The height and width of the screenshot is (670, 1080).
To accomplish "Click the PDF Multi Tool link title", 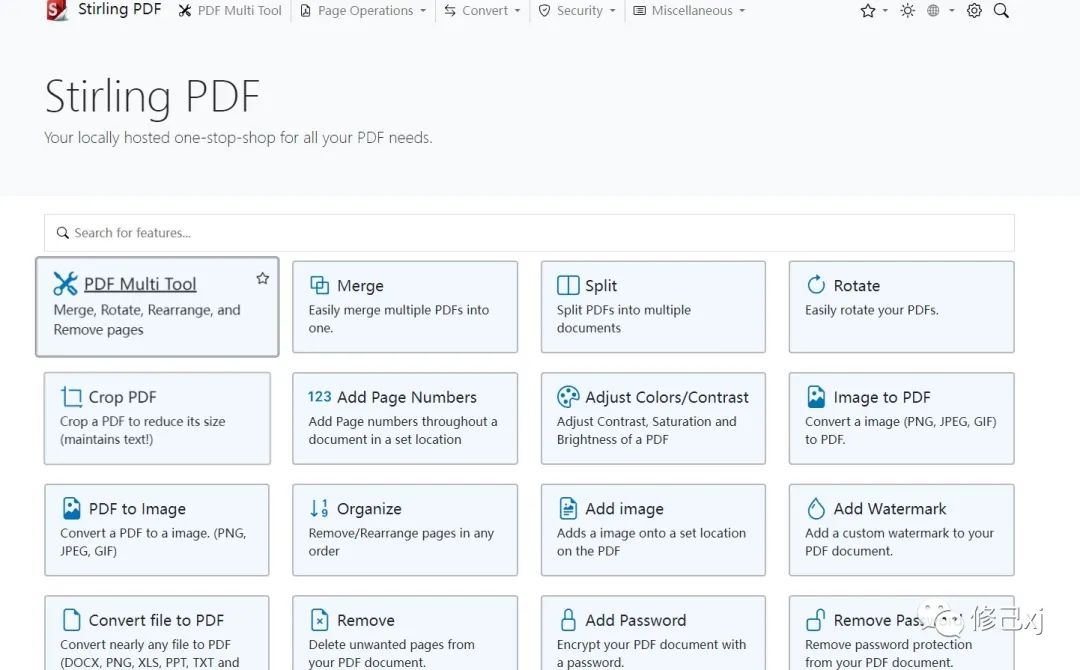I will coord(140,284).
